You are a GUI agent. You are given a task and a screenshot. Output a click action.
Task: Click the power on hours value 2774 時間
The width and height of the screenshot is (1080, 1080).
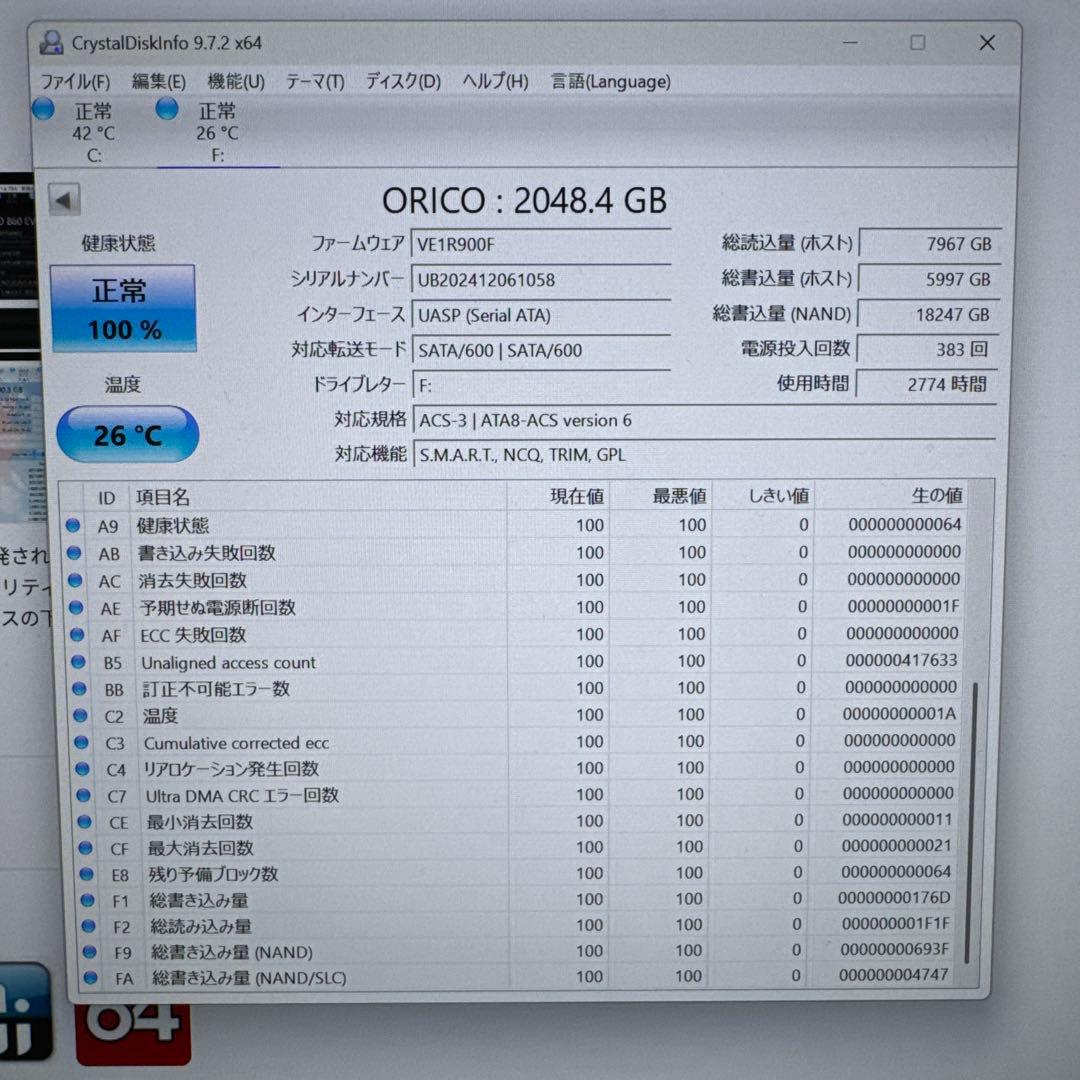(x=926, y=384)
